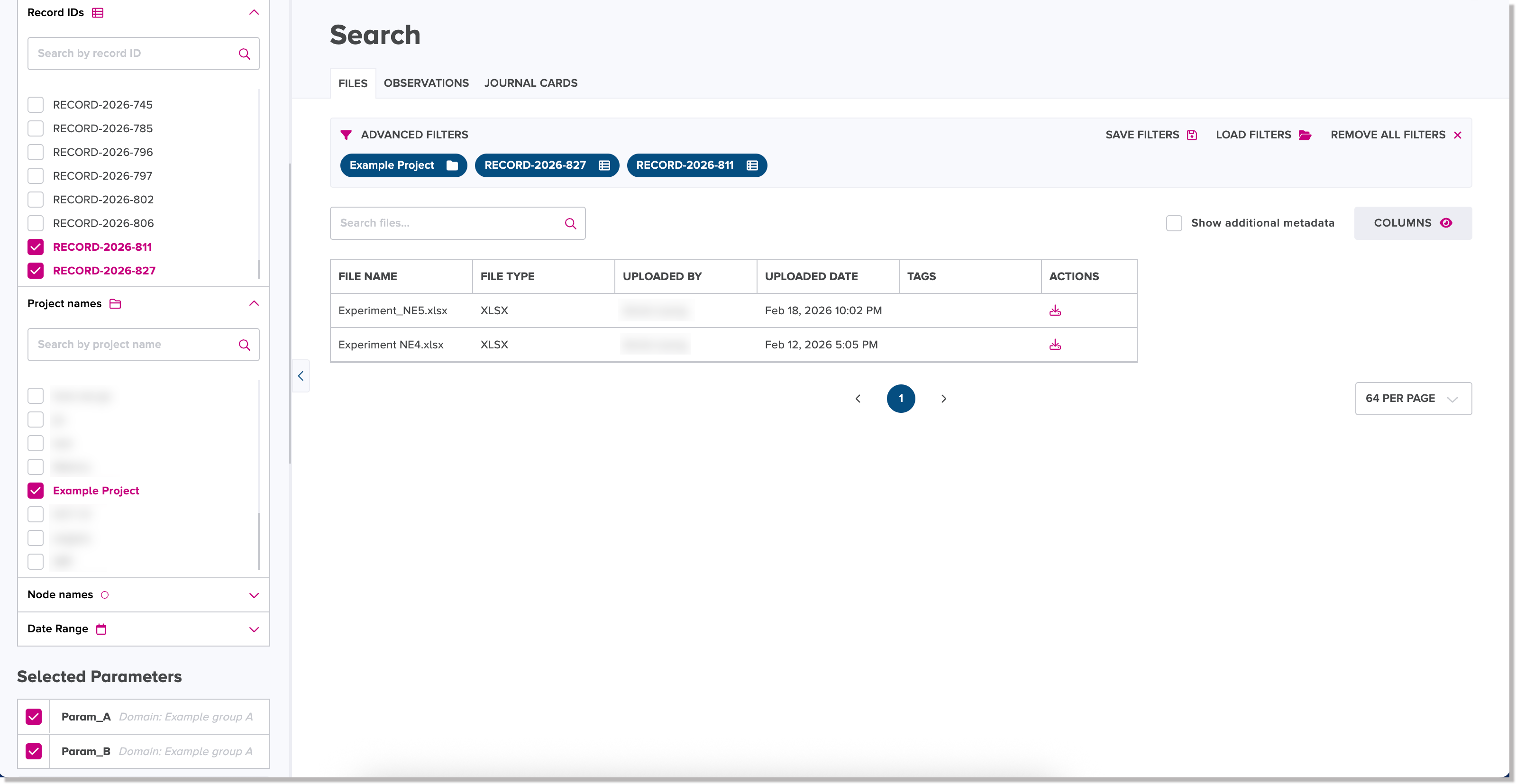Screen dimensions: 1516x784
Task: Uncheck Param_A selected parameter
Action: (34, 717)
